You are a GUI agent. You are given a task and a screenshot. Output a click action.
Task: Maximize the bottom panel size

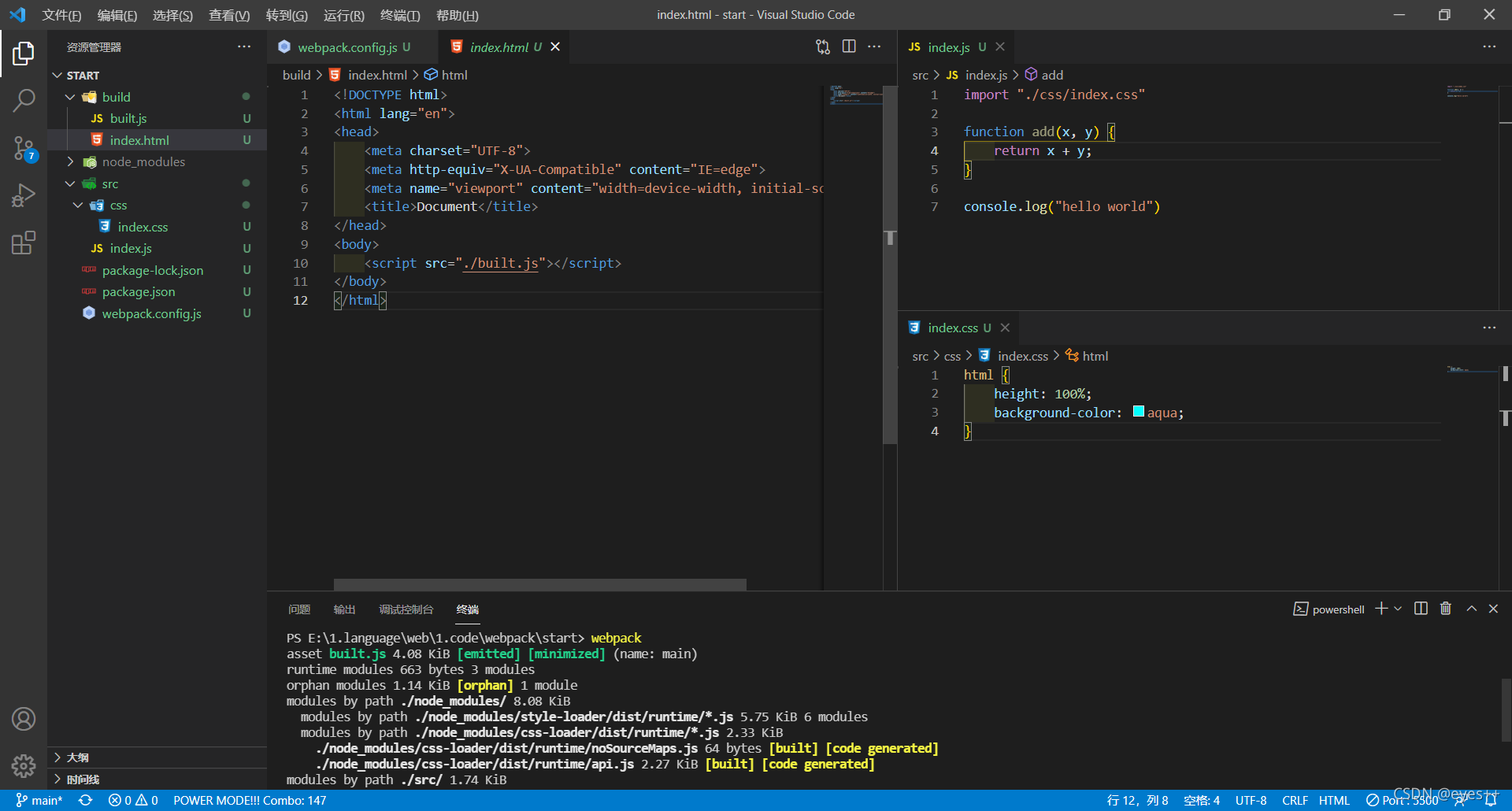1471,609
